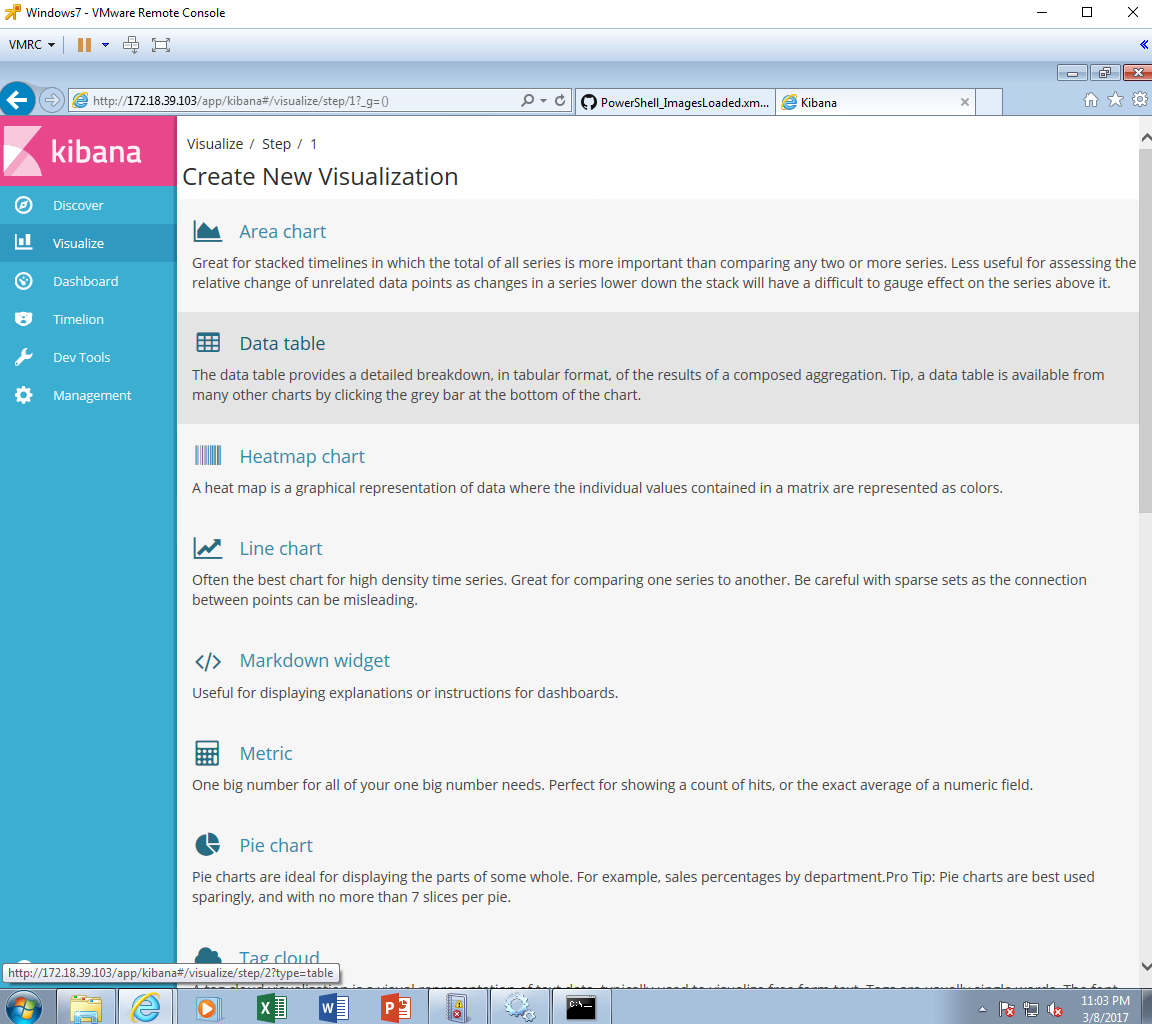
Task: Open Excel from the taskbar
Action: click(x=272, y=1007)
